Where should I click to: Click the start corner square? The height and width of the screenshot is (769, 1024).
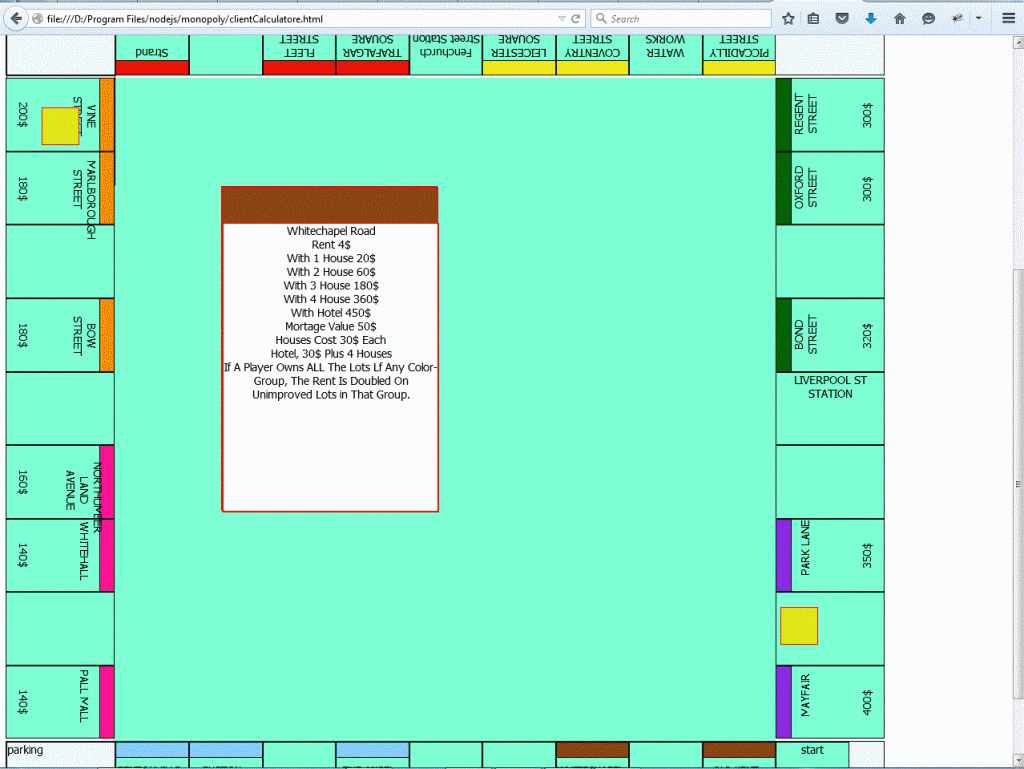coord(812,754)
